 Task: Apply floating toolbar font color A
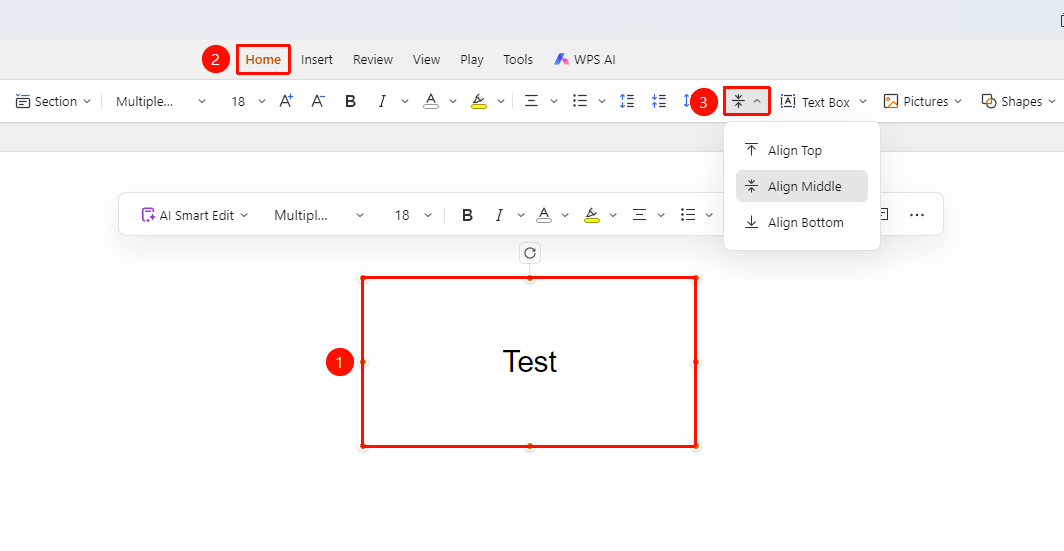(x=544, y=215)
